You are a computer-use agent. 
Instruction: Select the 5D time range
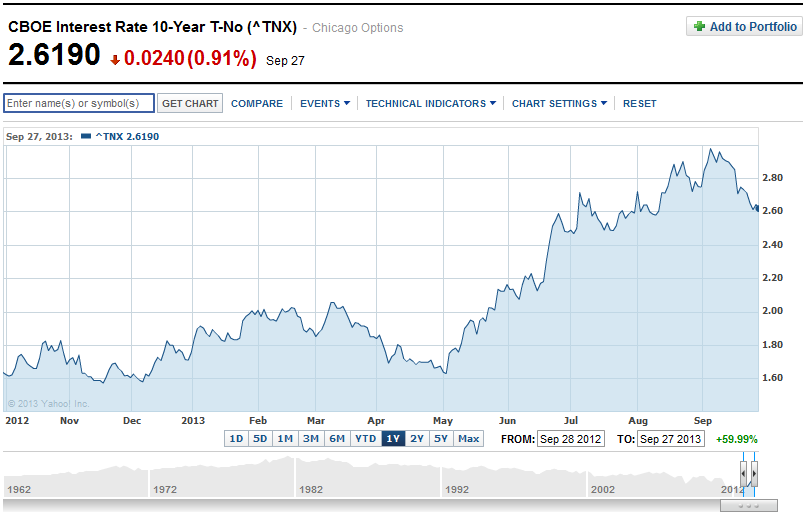(x=260, y=439)
